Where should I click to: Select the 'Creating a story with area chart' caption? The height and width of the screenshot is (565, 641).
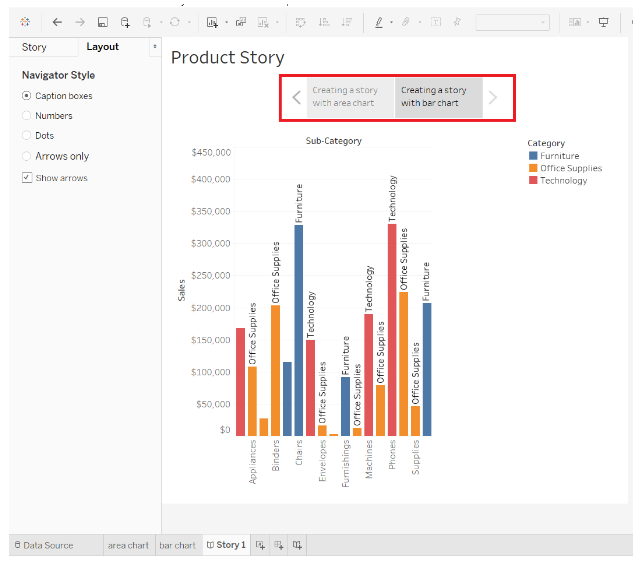pos(345,97)
